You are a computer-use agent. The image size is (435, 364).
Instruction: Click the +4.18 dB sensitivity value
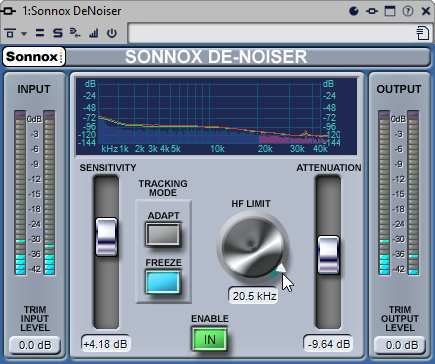tap(105, 344)
